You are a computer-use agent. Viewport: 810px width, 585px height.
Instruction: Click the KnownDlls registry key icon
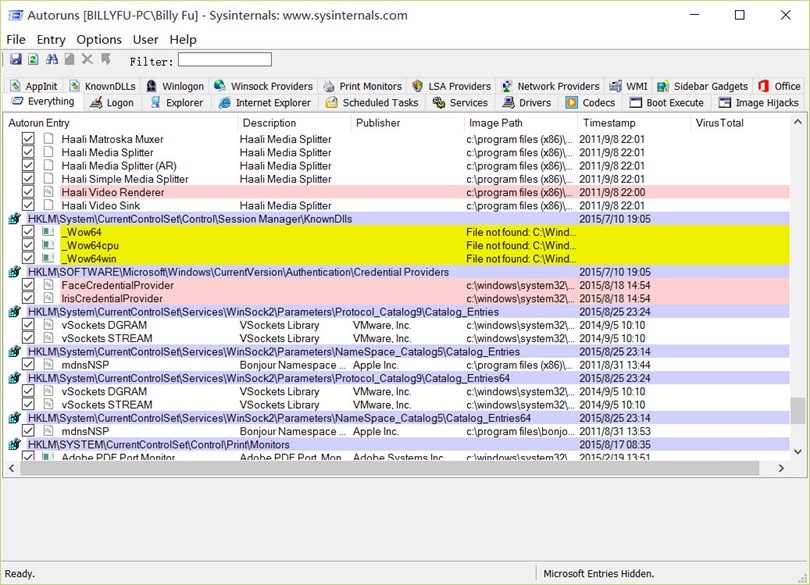tap(14, 219)
